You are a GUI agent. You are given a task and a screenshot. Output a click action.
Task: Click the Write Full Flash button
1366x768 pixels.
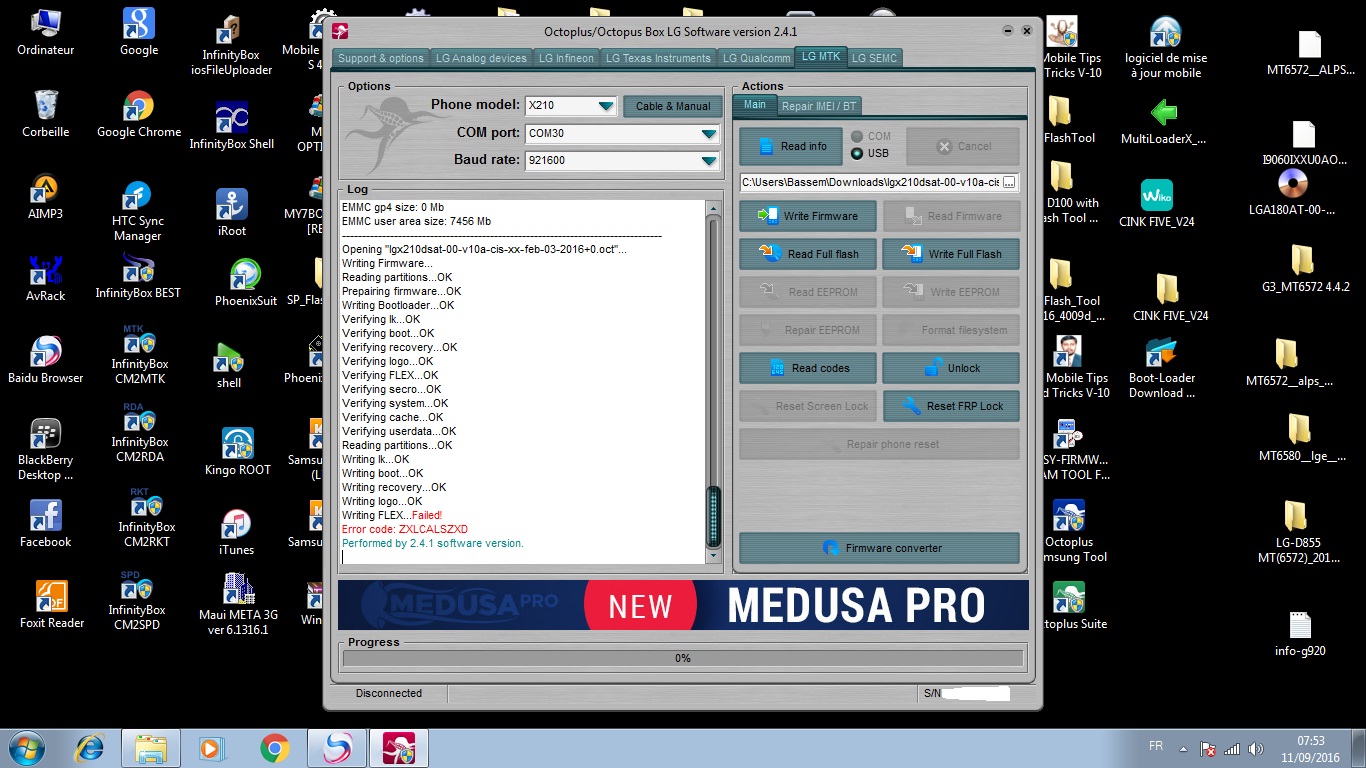click(951, 254)
